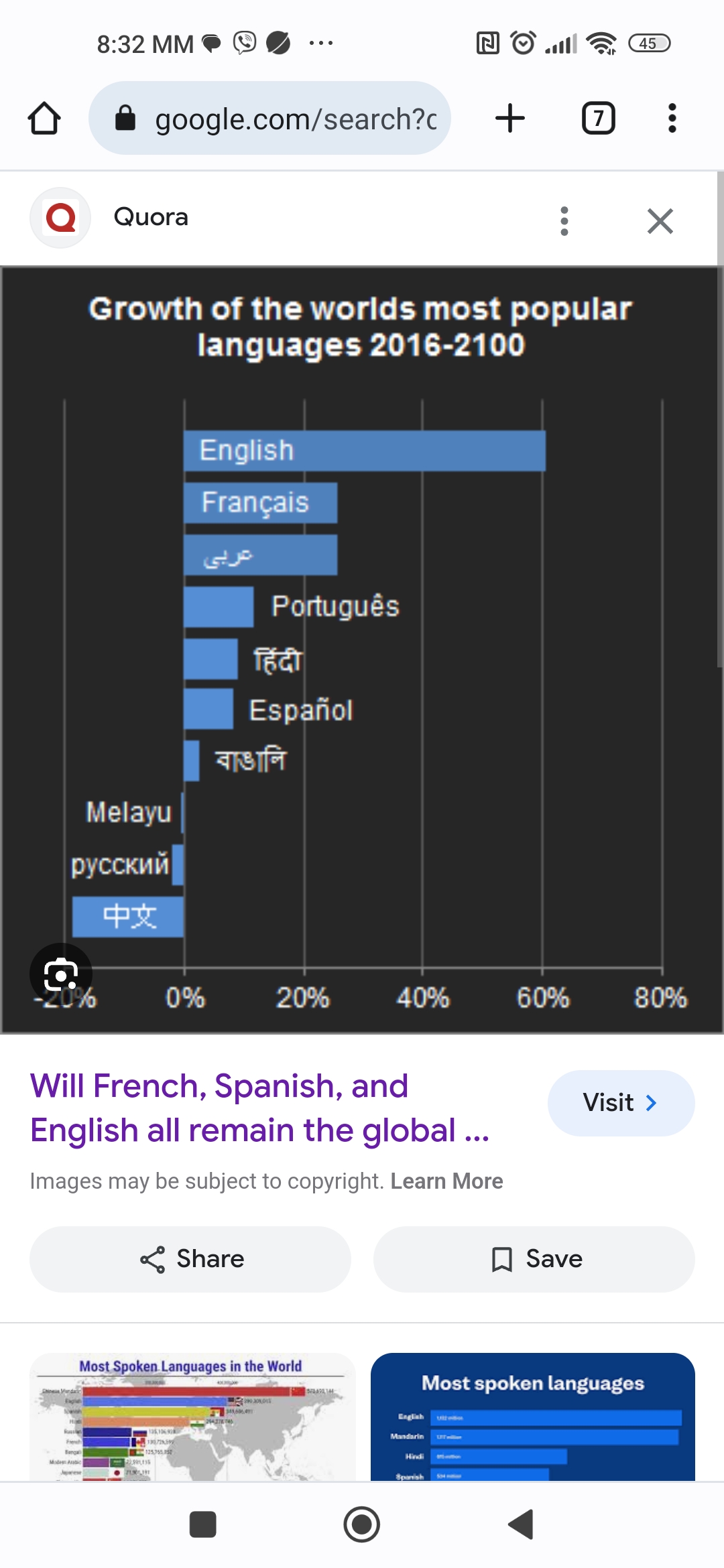Save the image to collections
724x1568 pixels.
[534, 1259]
